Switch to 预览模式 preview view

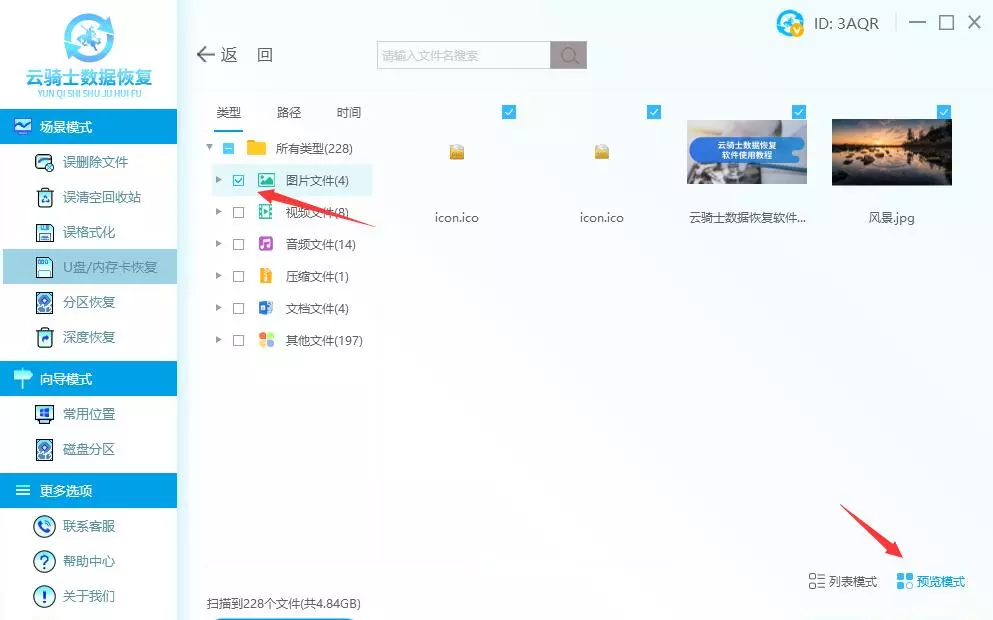(931, 581)
